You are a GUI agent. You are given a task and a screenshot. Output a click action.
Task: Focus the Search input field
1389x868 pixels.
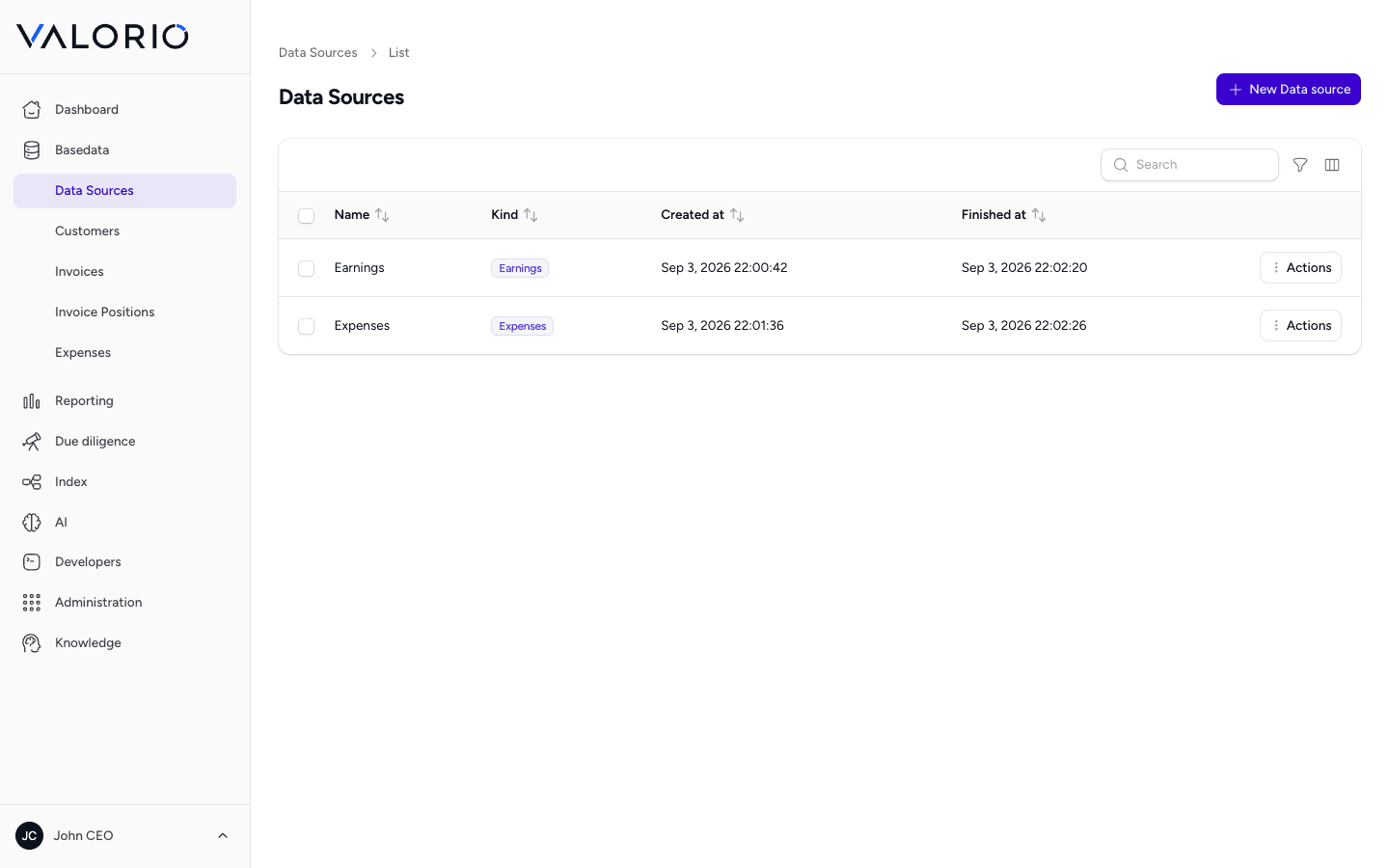(x=1189, y=165)
